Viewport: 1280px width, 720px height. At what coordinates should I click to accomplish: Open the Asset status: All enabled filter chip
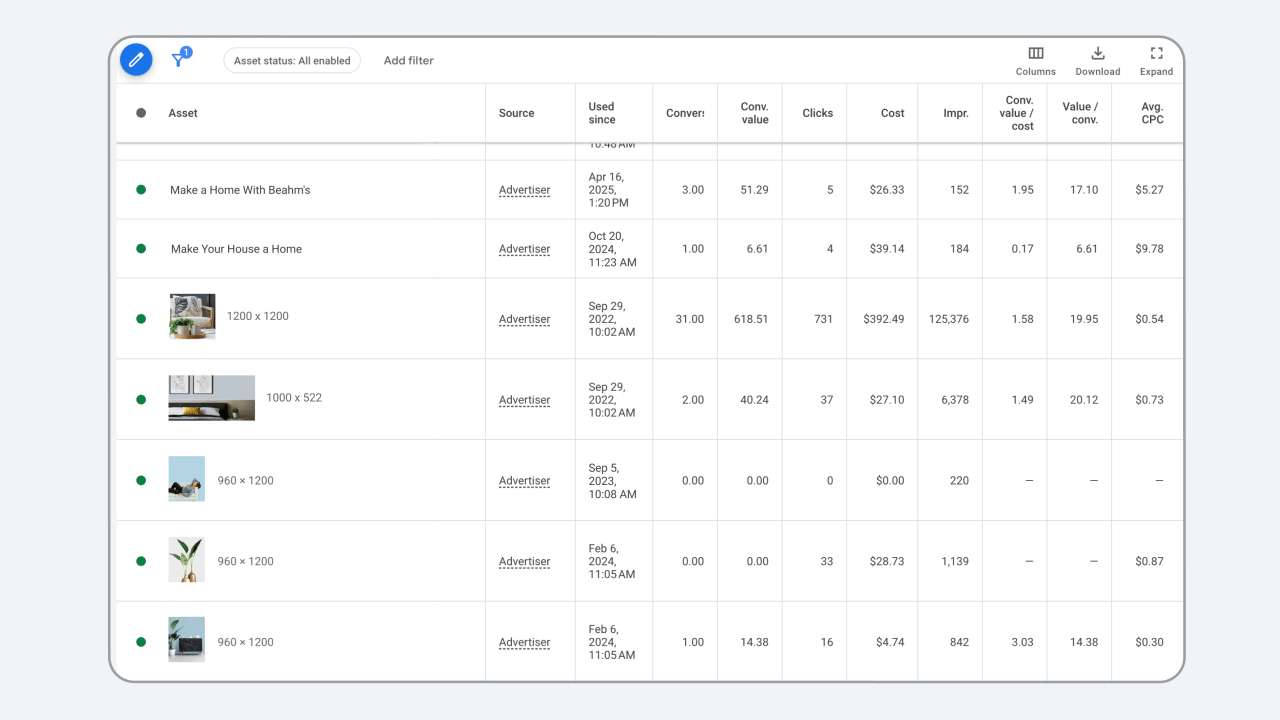(292, 61)
